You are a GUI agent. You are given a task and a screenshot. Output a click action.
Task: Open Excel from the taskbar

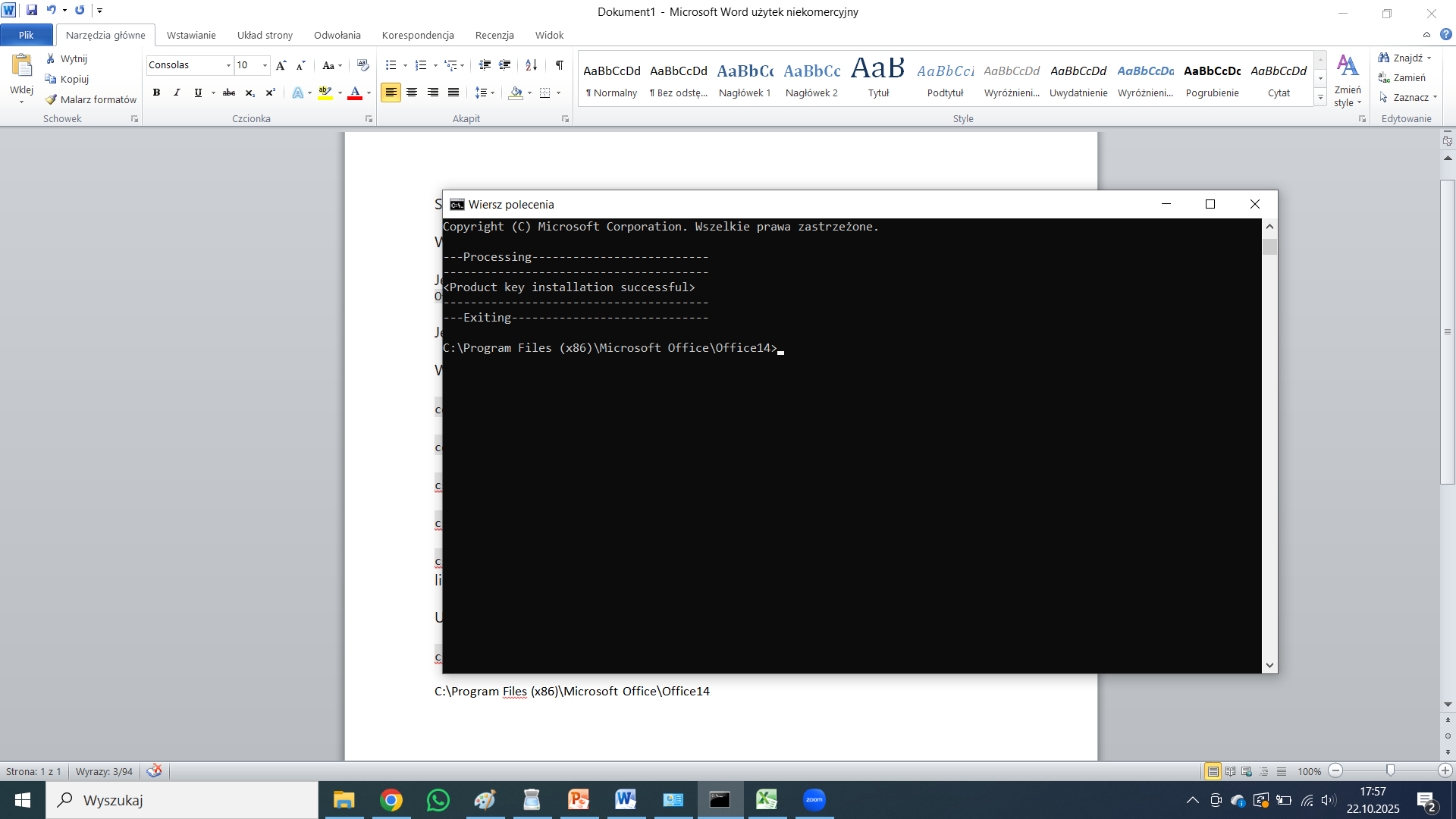[x=767, y=800]
